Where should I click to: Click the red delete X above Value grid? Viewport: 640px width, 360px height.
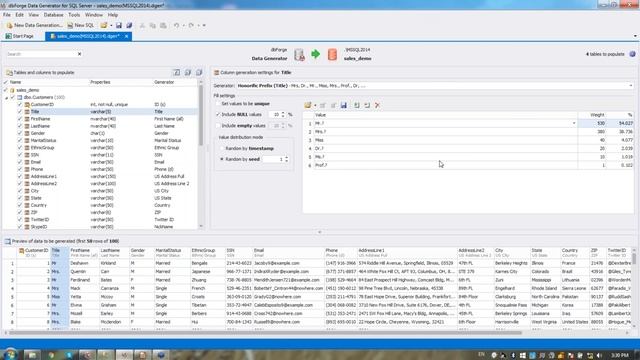(x=378, y=105)
